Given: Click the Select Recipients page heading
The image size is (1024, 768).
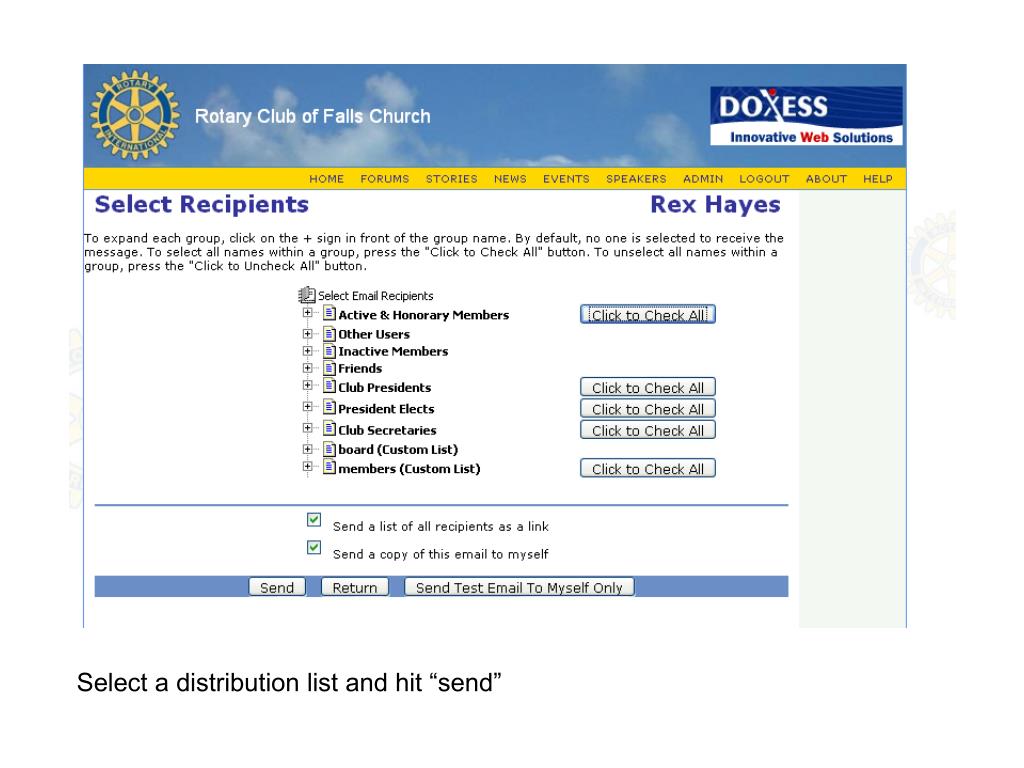Looking at the screenshot, I should [x=202, y=204].
